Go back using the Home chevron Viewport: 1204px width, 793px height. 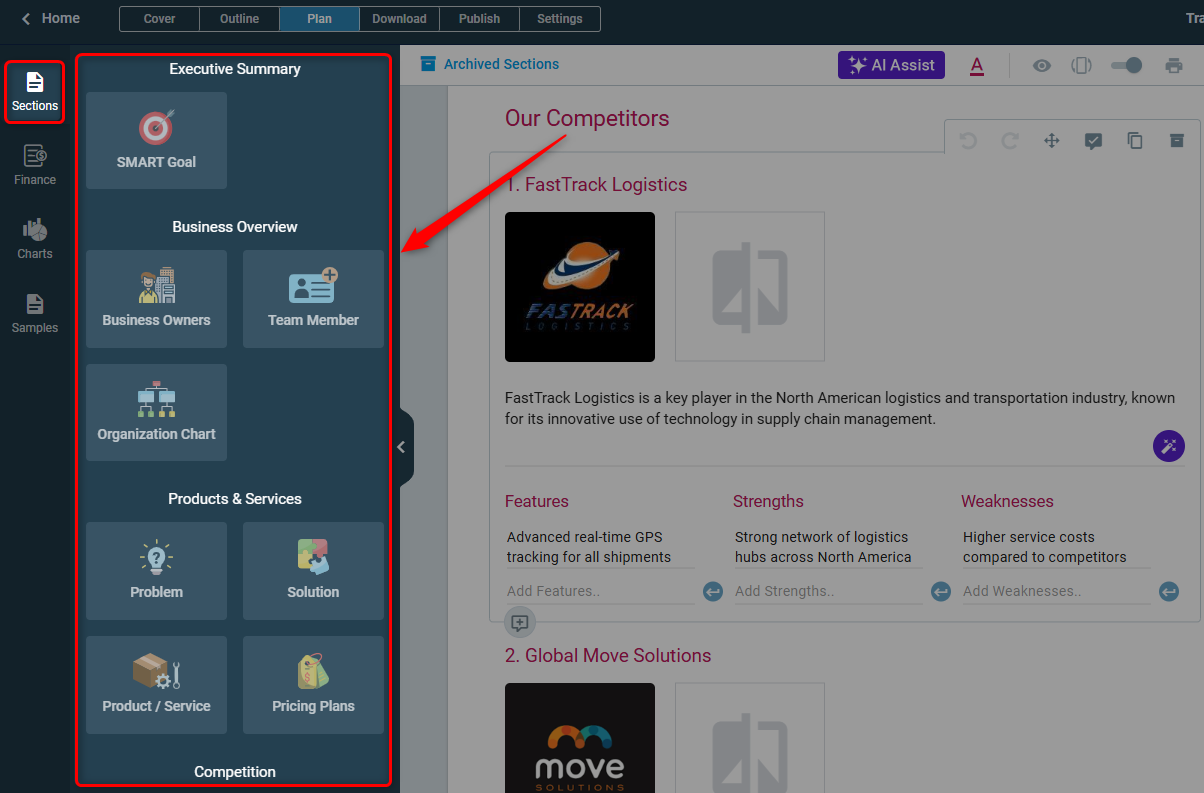[x=26, y=18]
